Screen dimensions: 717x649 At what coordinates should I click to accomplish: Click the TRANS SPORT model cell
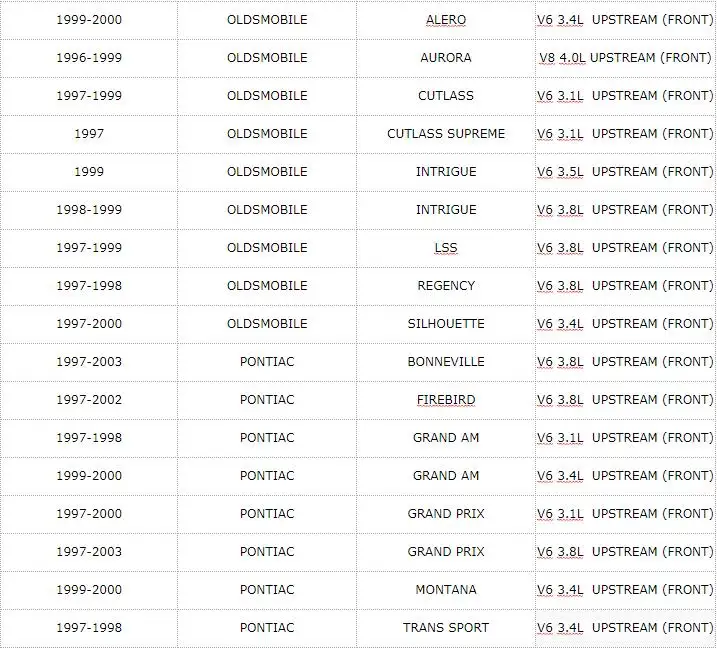pyautogui.click(x=446, y=627)
